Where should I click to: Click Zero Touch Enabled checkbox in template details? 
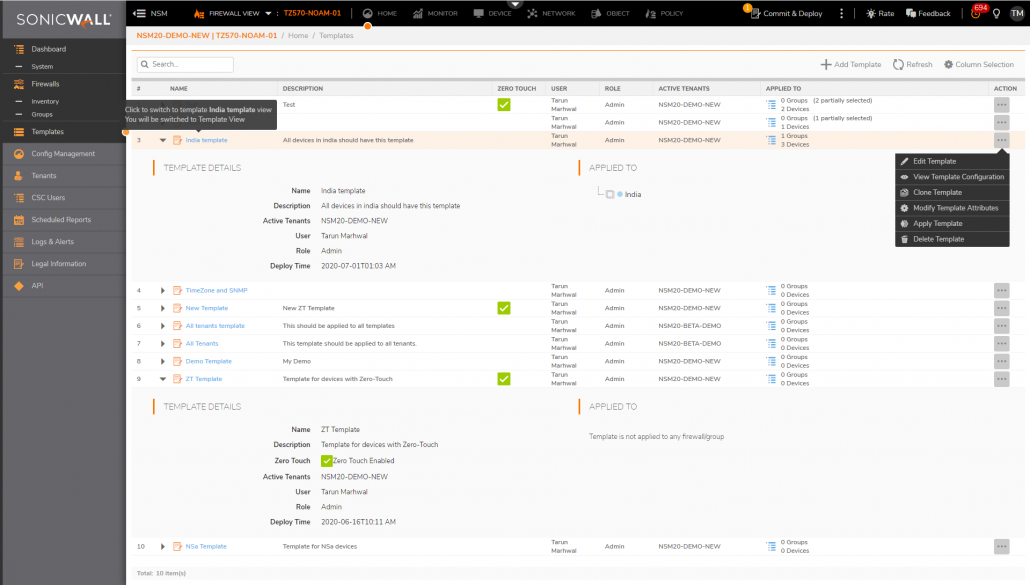pyautogui.click(x=326, y=461)
